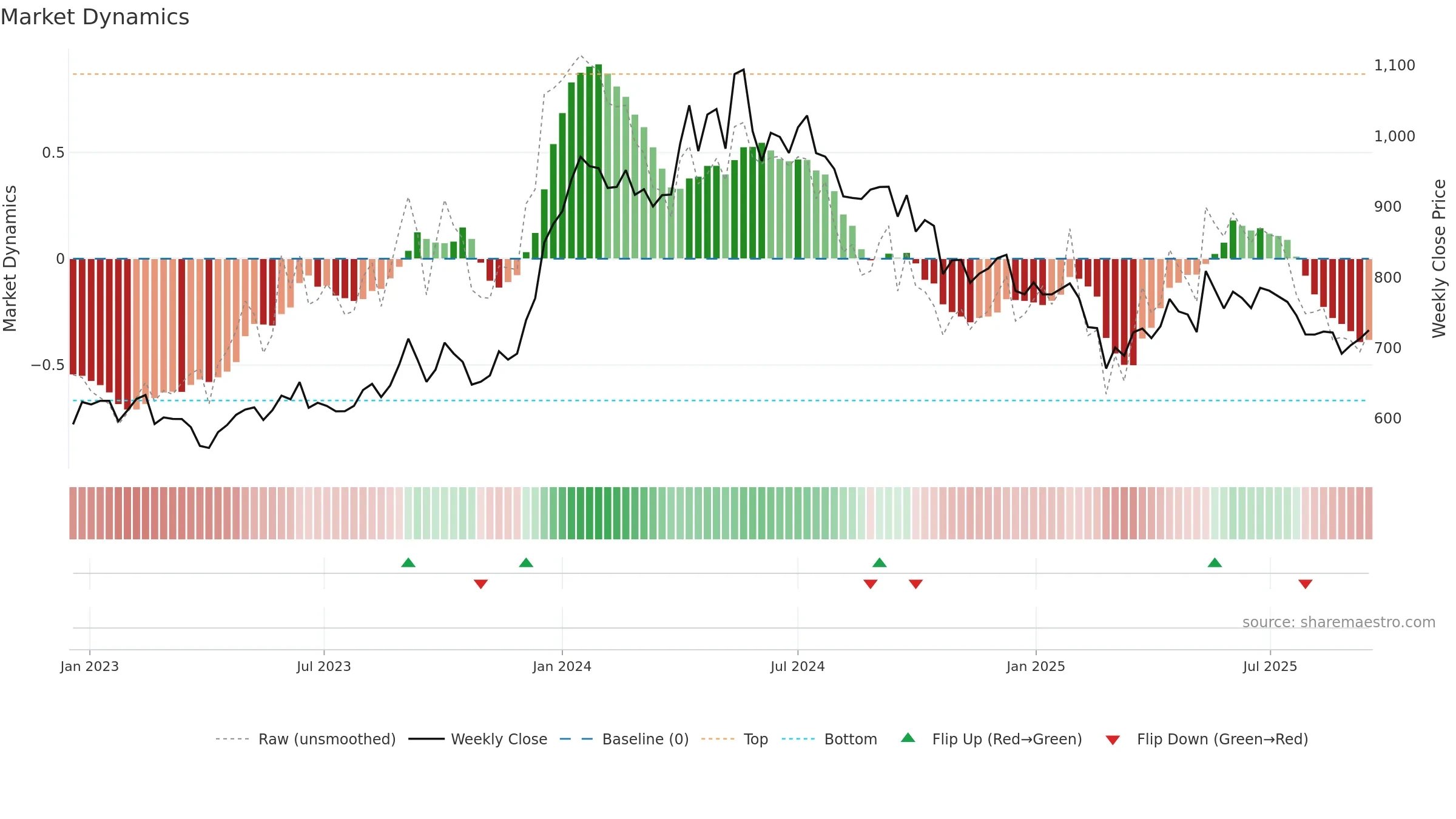Click the Jul 2023 axis label
Image resolution: width=1456 pixels, height=819 pixels.
click(x=324, y=666)
